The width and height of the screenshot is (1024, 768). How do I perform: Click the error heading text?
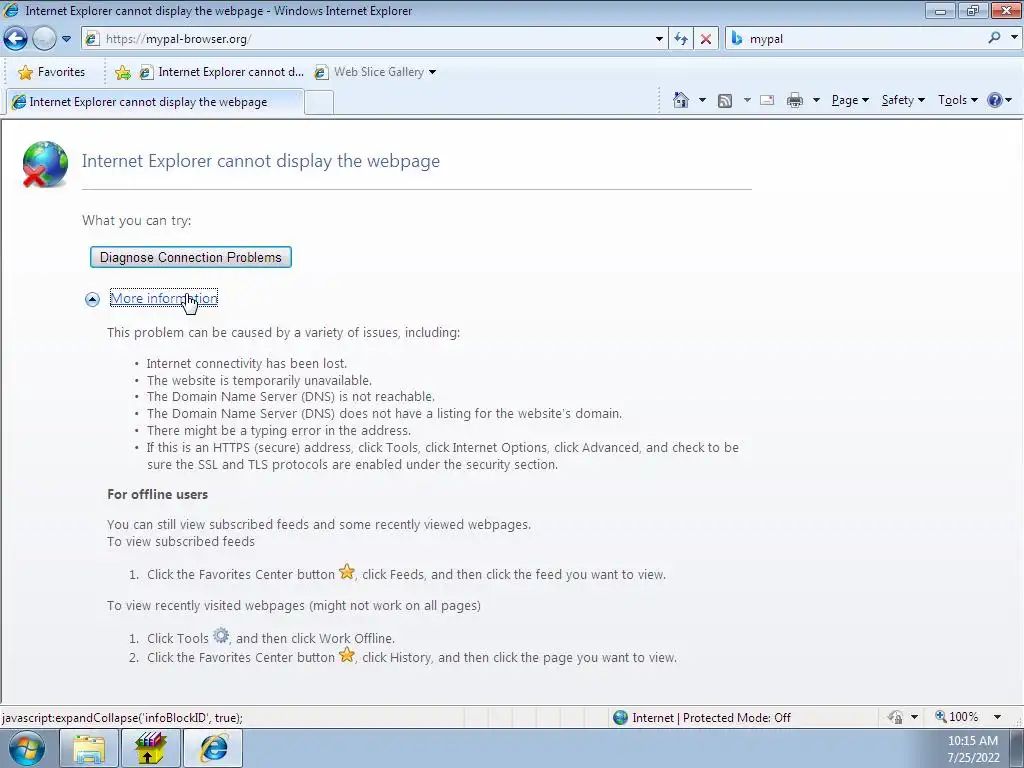point(261,161)
